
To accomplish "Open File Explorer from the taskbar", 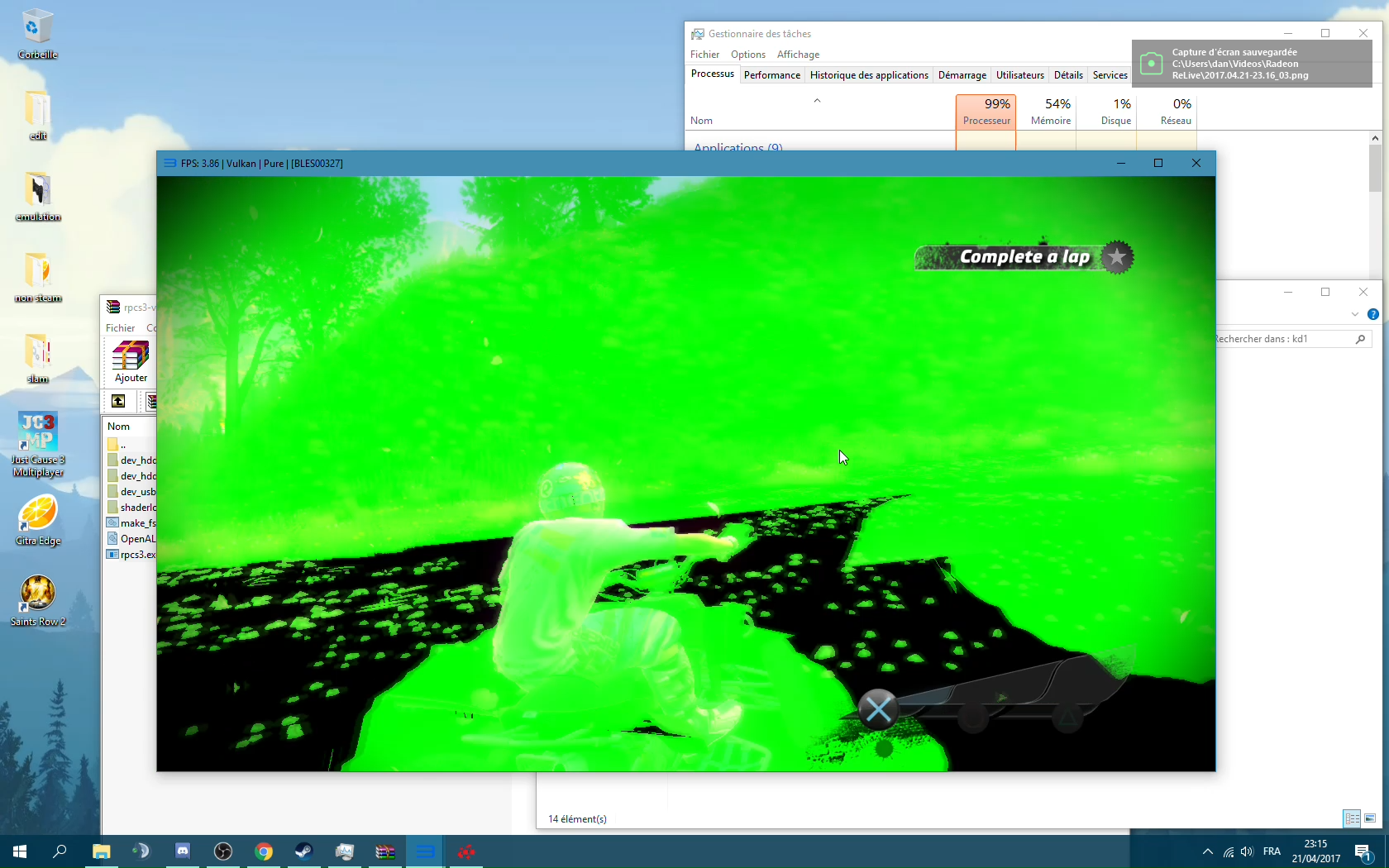I will tap(101, 851).
